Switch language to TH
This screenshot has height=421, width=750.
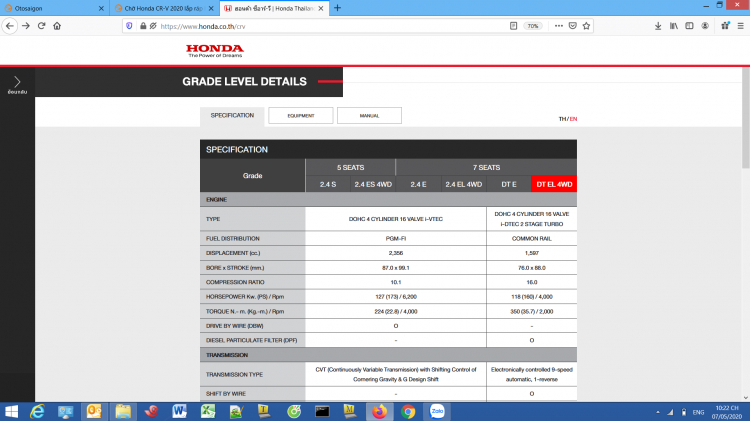[x=562, y=119]
